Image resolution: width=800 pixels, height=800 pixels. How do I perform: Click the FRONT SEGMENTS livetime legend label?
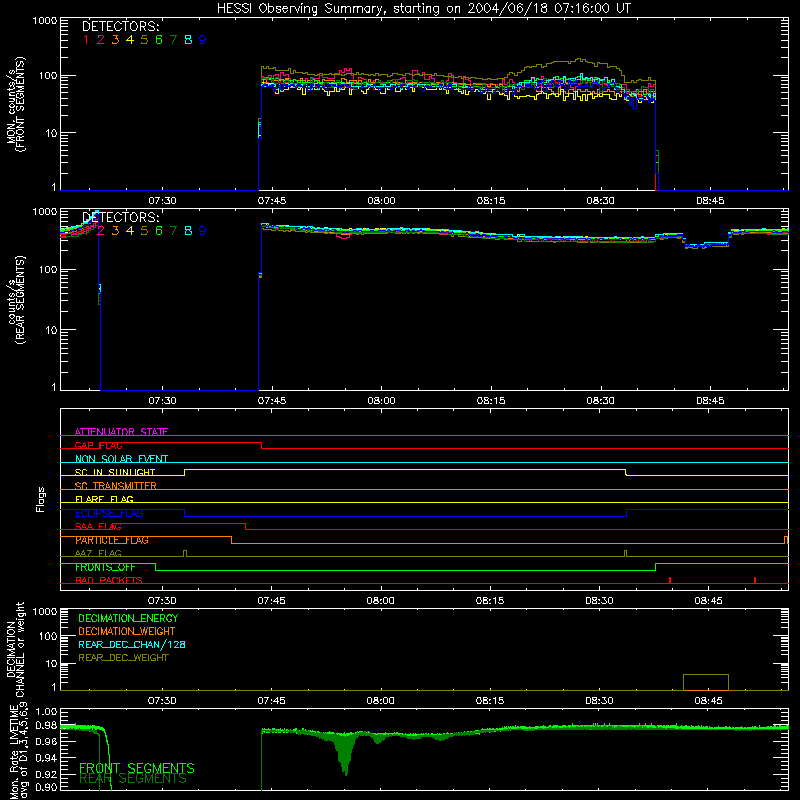[137, 768]
